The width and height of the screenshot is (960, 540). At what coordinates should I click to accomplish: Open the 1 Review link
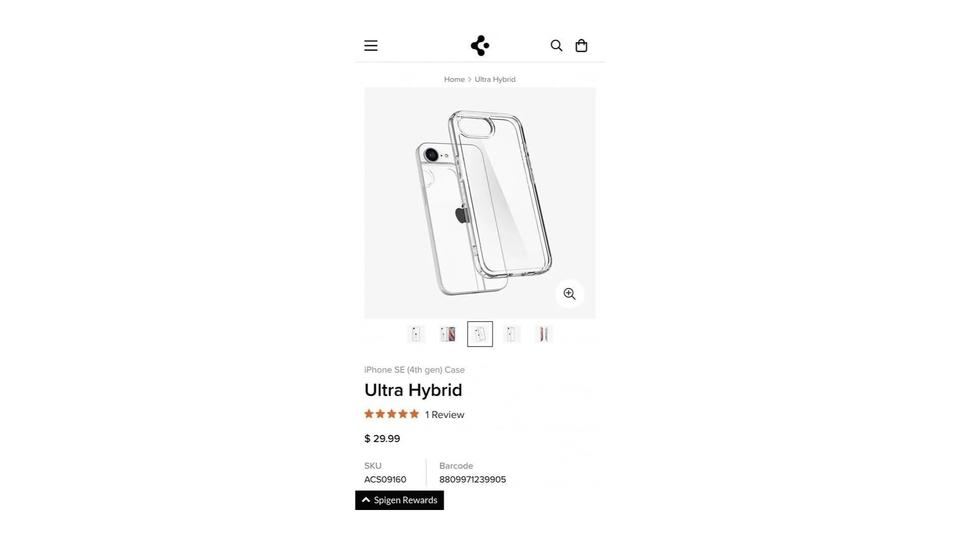(444, 414)
